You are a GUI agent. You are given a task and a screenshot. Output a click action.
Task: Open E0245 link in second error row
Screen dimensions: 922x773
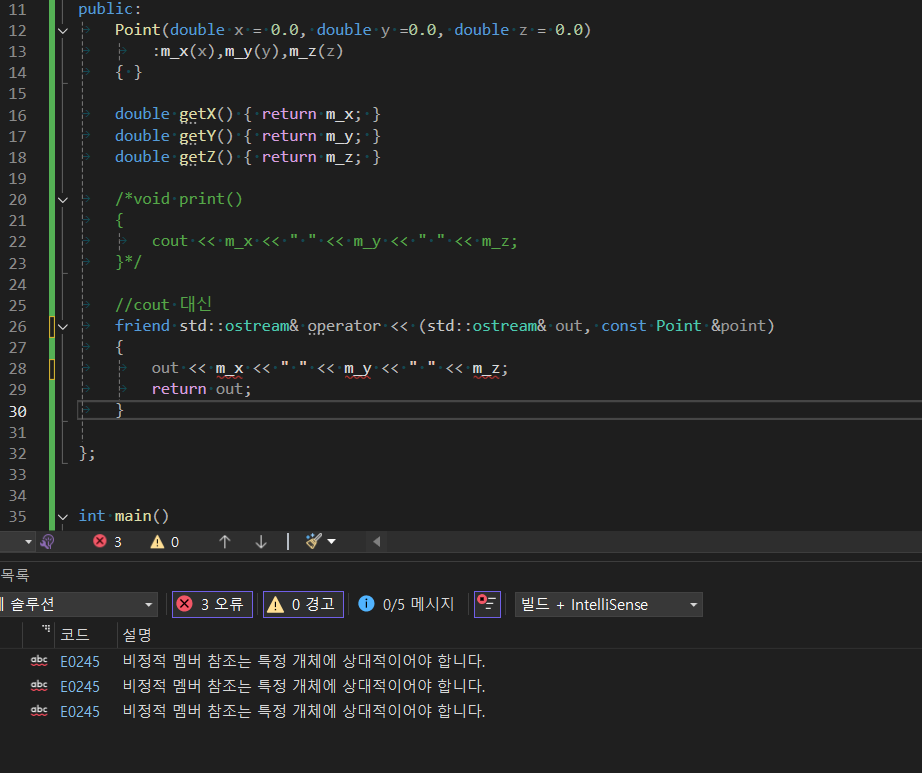click(x=80, y=686)
